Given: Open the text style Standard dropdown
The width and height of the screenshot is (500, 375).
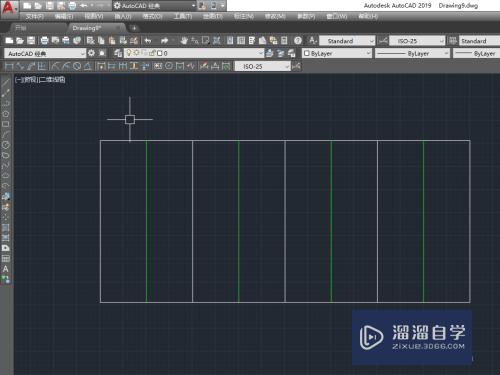Looking at the screenshot, I should click(x=347, y=41).
